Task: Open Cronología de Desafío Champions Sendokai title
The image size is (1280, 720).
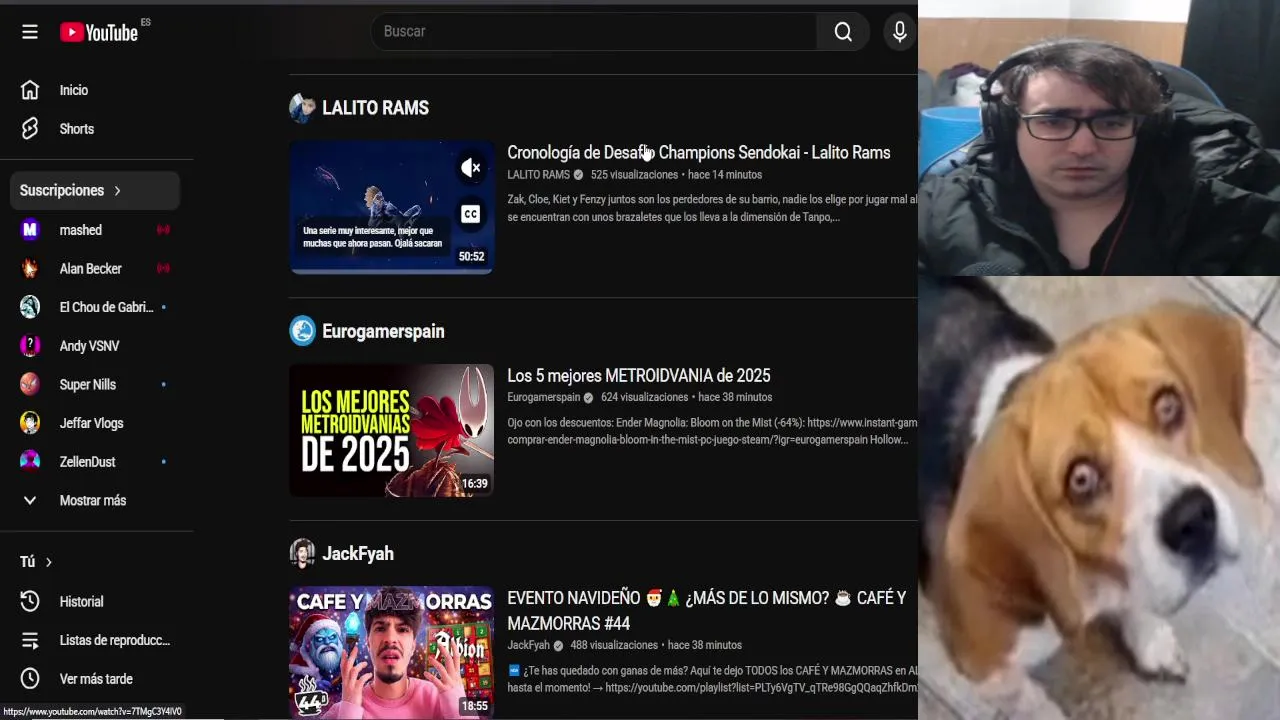Action: pos(698,152)
